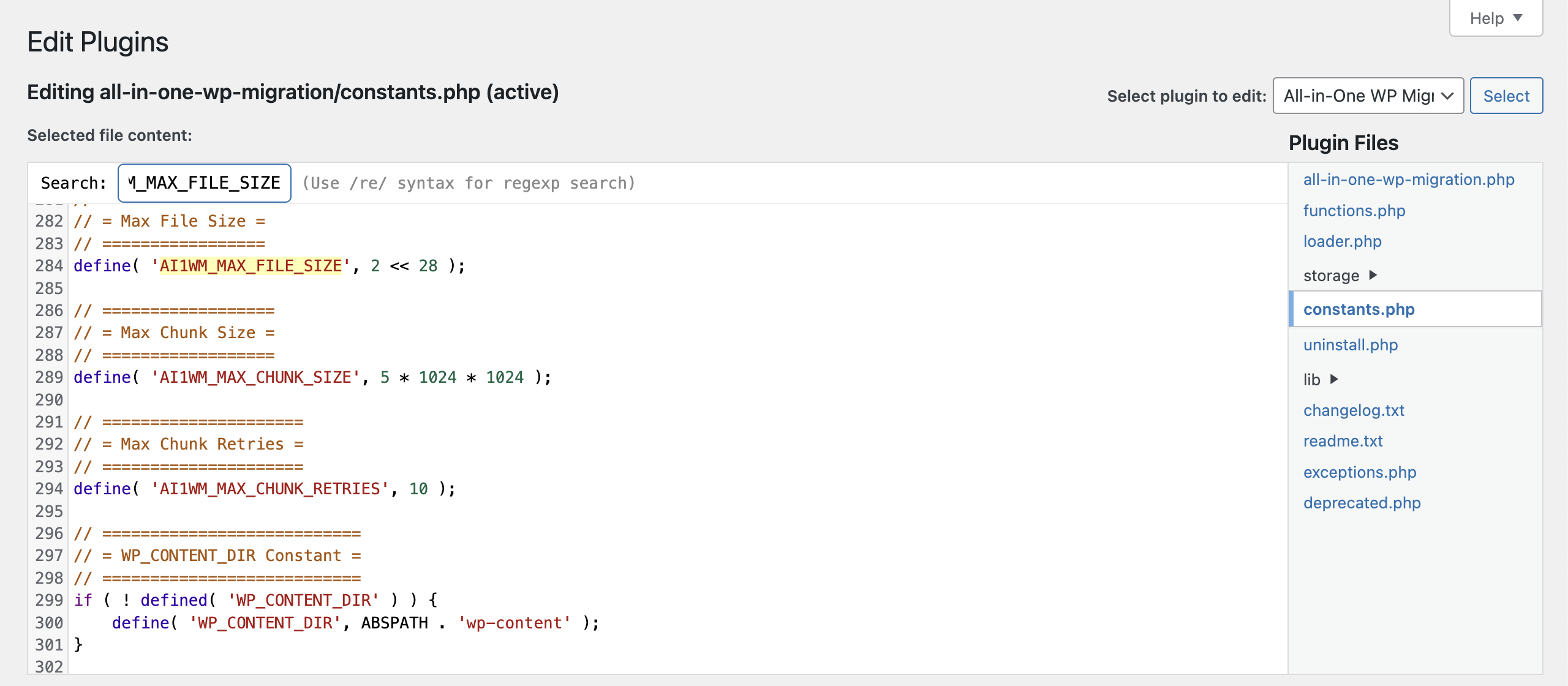Click into the Search input field
Viewport: 1568px width, 686px height.
click(x=204, y=183)
